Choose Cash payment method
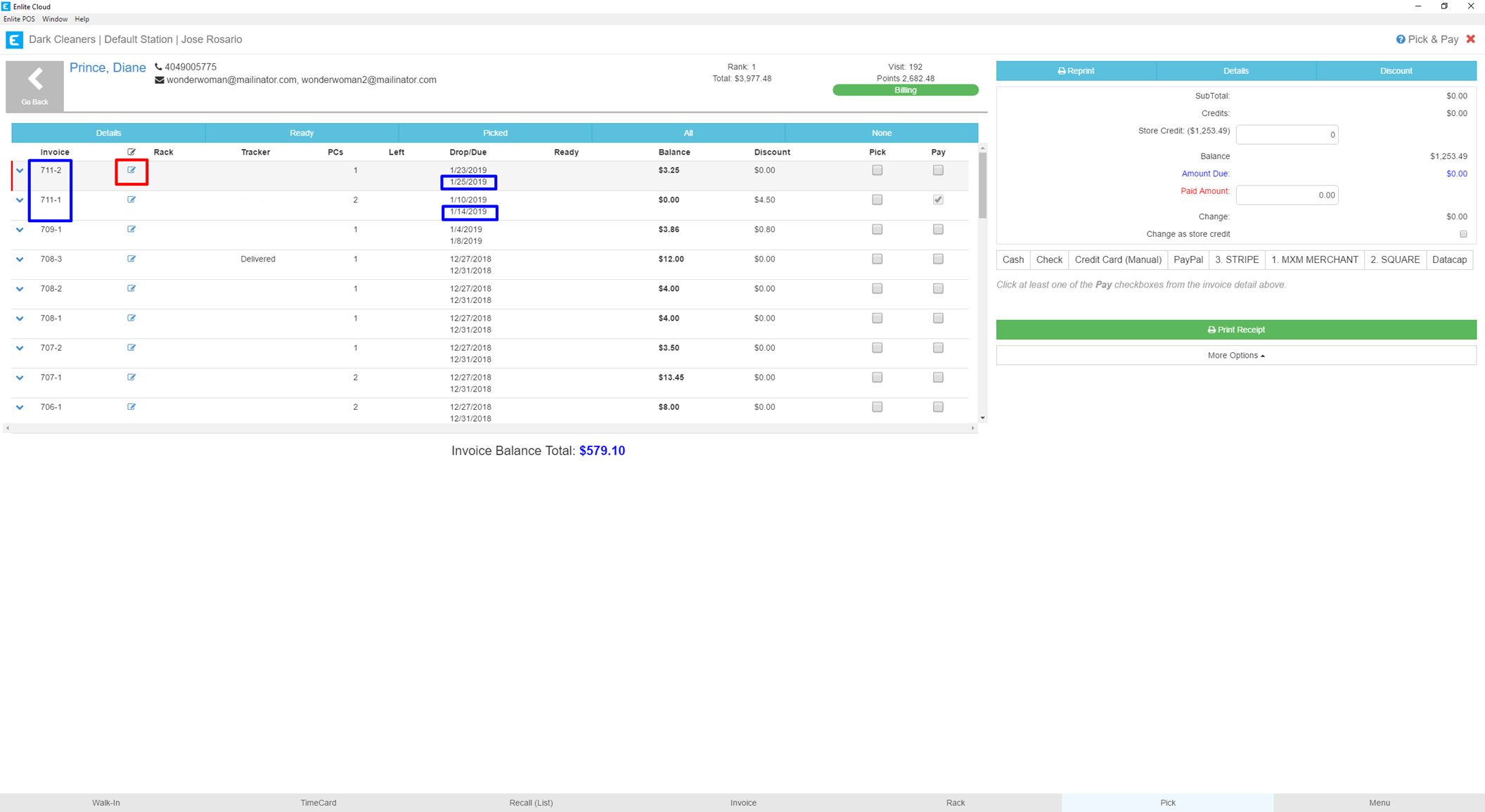Image resolution: width=1485 pixels, height=812 pixels. click(1012, 260)
